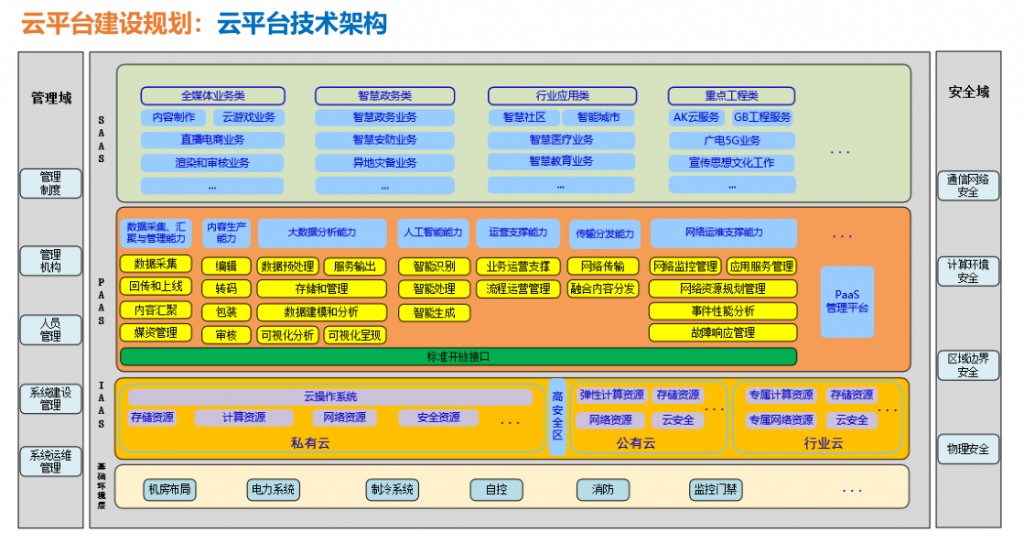1024x543 pixels.
Task: Click the 云操作系统 bar
Action: click(330, 397)
